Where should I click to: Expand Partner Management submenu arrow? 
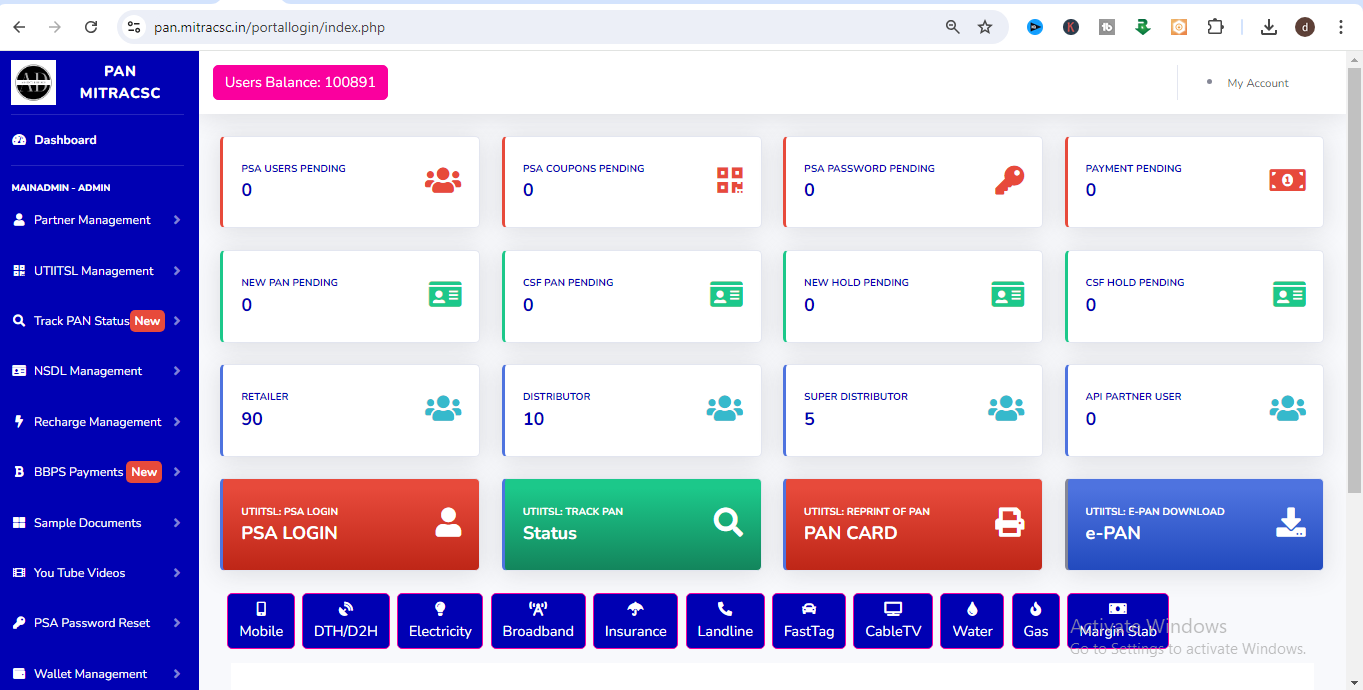(x=177, y=220)
